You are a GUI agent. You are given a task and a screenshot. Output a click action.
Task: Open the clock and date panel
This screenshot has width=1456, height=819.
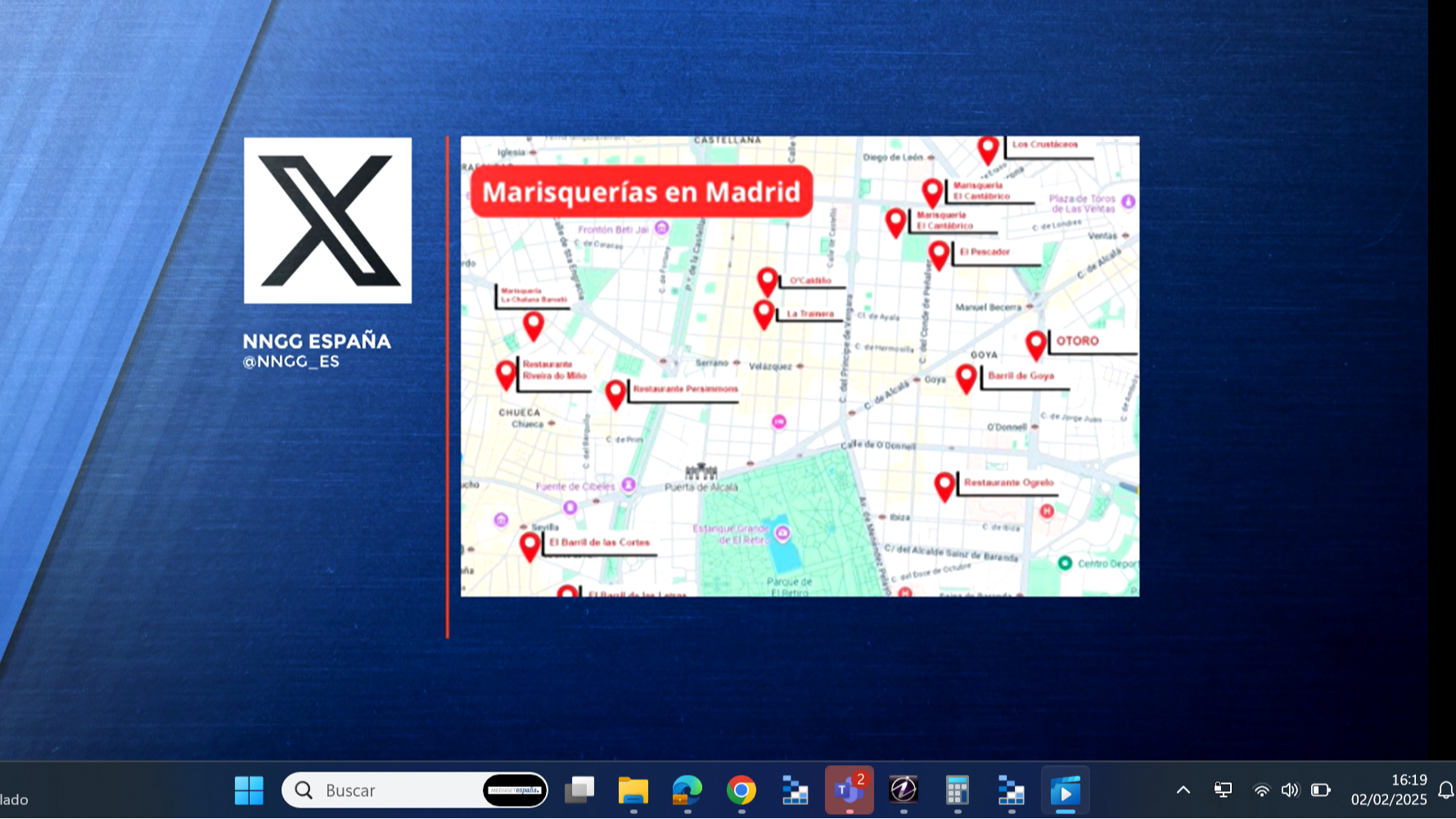click(x=1388, y=790)
